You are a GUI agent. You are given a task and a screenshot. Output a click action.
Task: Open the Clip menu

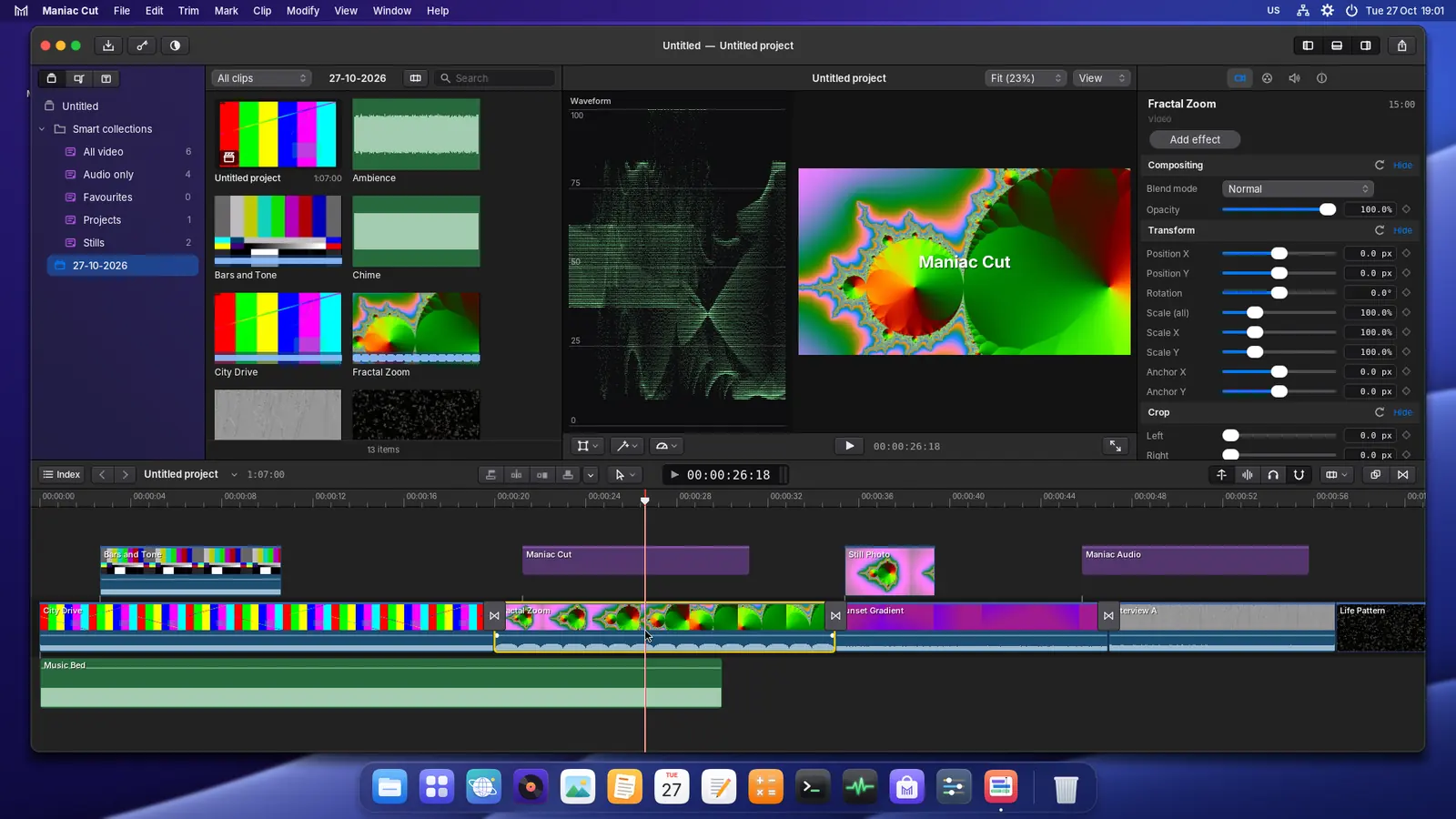(262, 11)
